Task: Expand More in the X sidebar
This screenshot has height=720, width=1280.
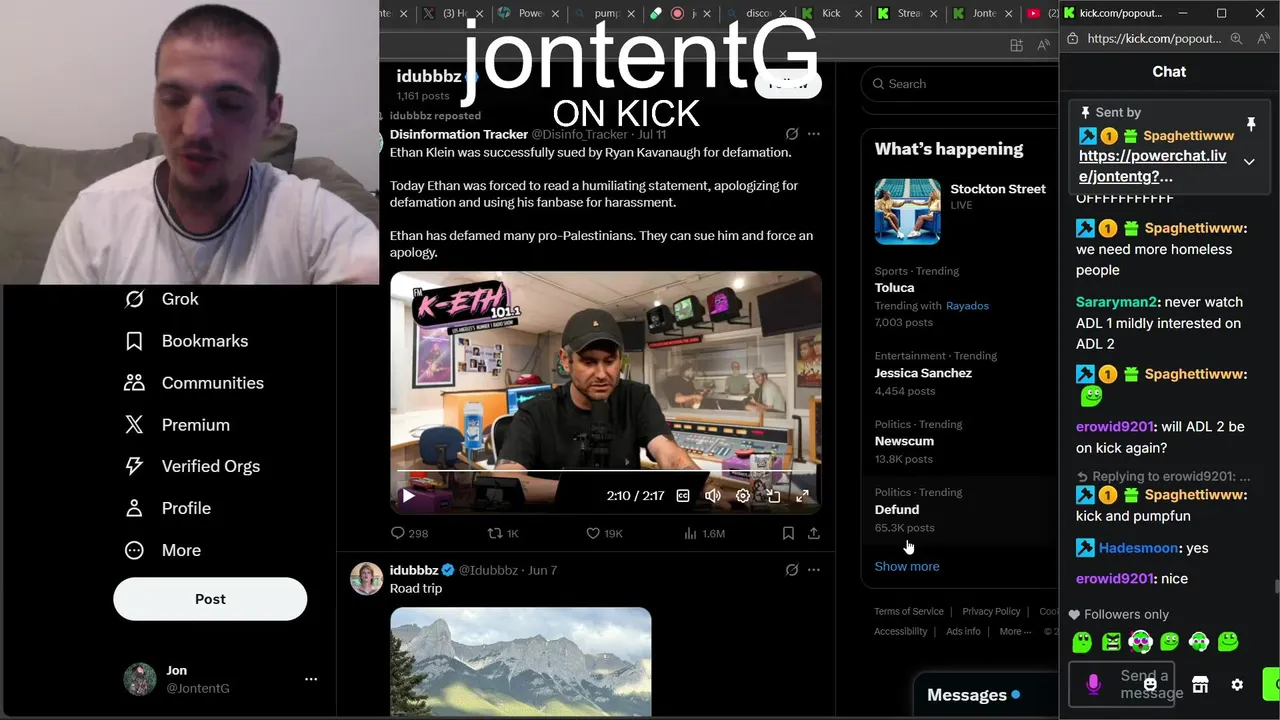Action: [x=162, y=550]
